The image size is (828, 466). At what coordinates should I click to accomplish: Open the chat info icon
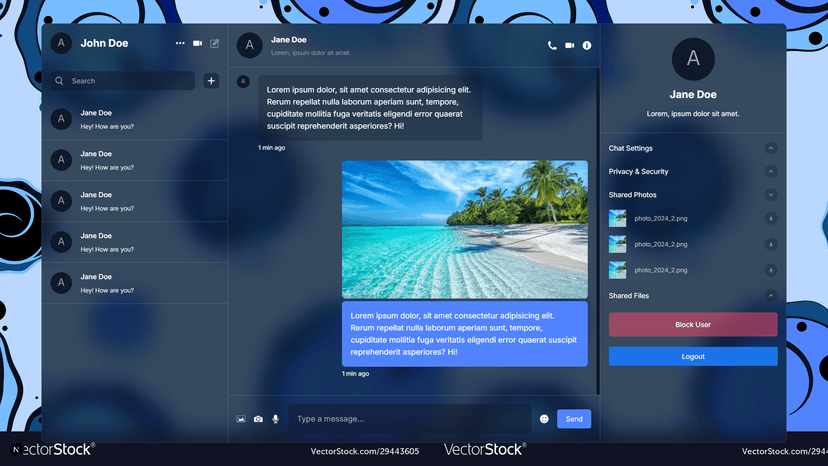587,45
